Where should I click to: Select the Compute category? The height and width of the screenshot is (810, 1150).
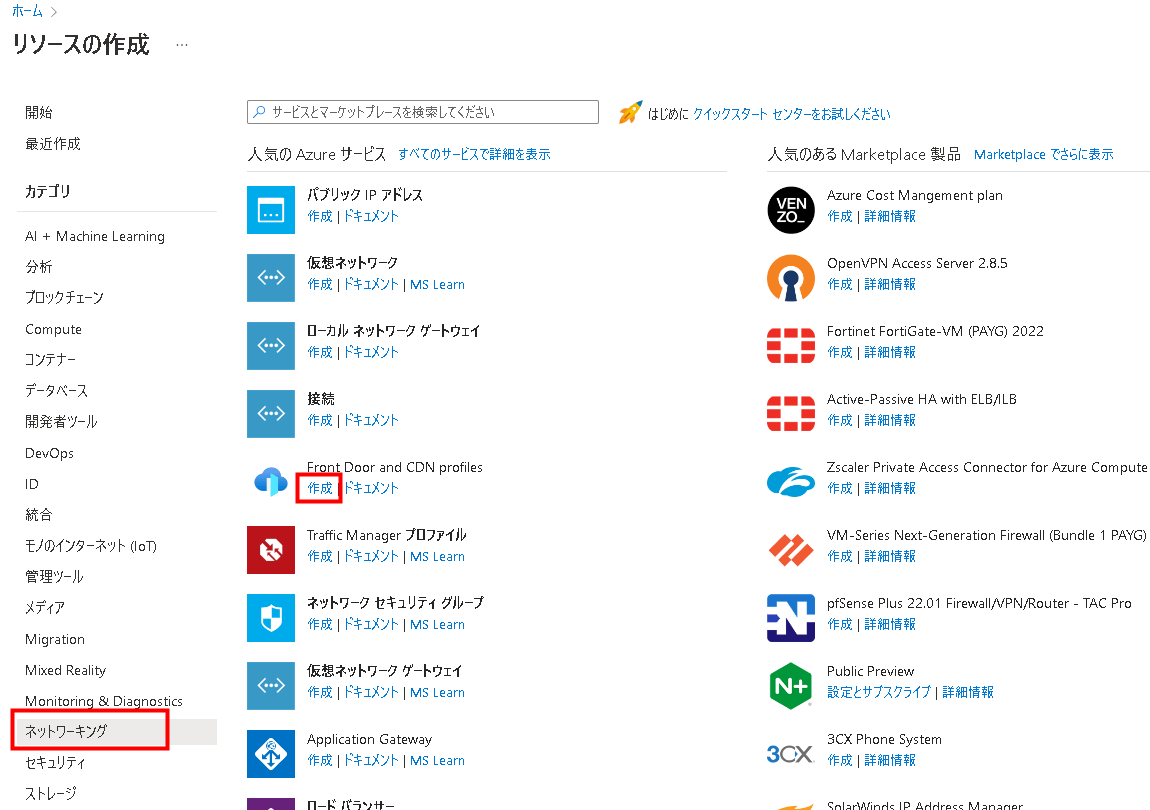54,329
